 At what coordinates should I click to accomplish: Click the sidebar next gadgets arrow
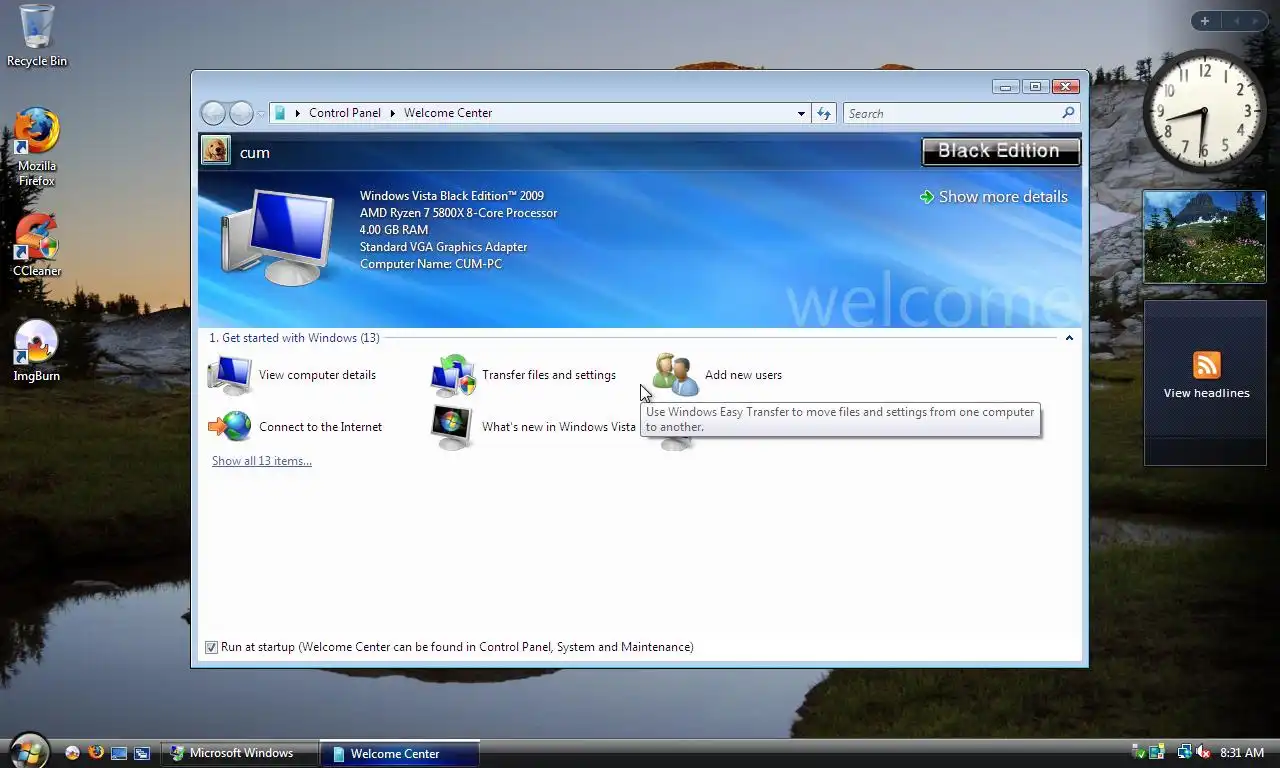(x=1257, y=21)
